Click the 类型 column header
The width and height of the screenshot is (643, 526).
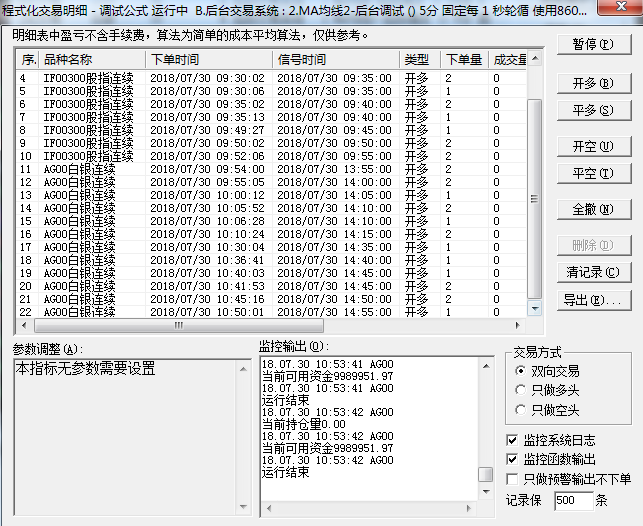tap(420, 60)
